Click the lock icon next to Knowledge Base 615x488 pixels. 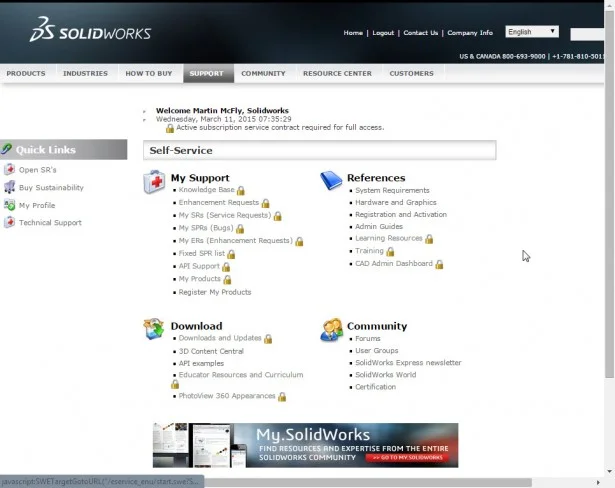[241, 191]
